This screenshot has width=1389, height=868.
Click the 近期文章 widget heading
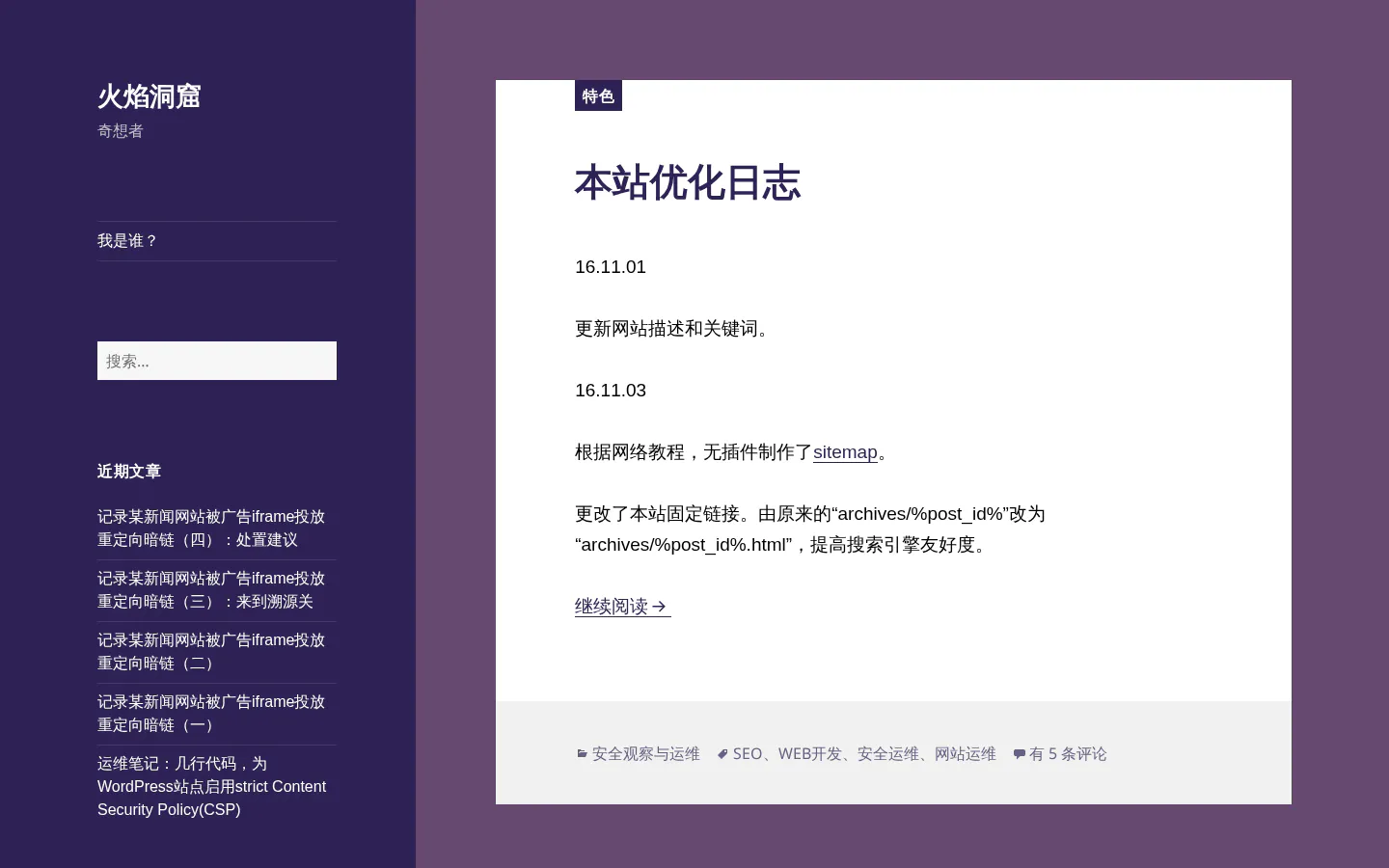click(129, 472)
